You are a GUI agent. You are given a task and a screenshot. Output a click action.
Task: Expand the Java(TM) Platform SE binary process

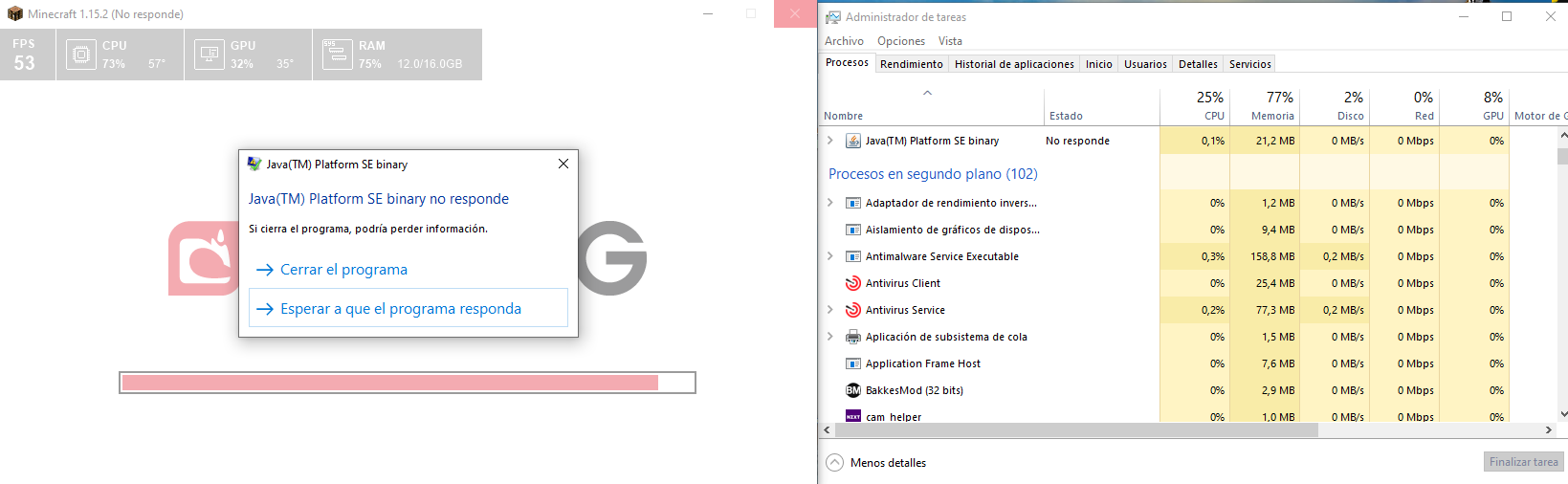click(x=830, y=141)
